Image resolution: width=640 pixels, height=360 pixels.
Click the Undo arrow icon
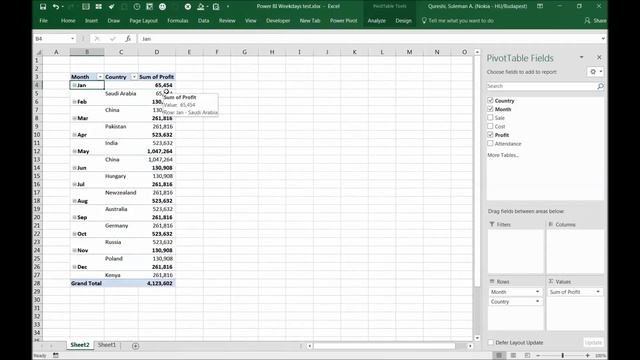56,7
